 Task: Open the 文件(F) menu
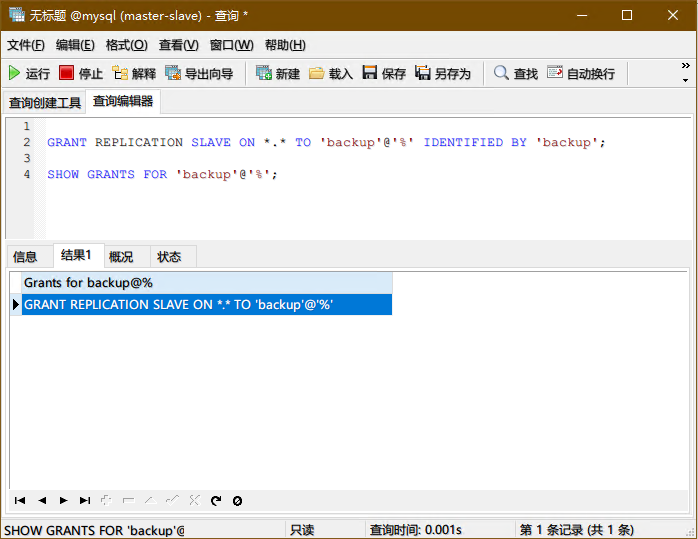(x=26, y=45)
